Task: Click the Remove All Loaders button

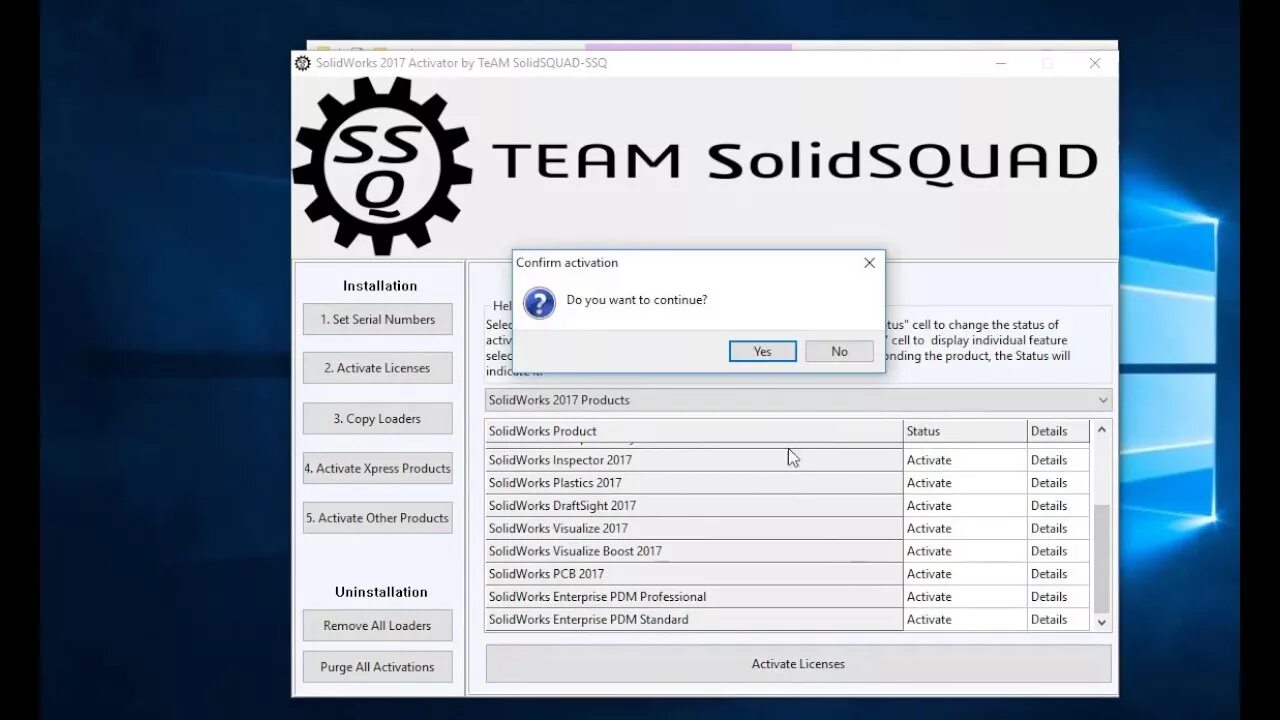Action: 377,625
